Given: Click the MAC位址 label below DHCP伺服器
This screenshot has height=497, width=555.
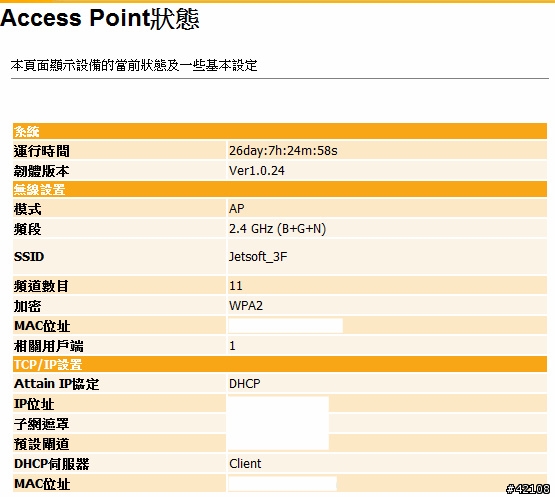Looking at the screenshot, I should click(x=42, y=484).
